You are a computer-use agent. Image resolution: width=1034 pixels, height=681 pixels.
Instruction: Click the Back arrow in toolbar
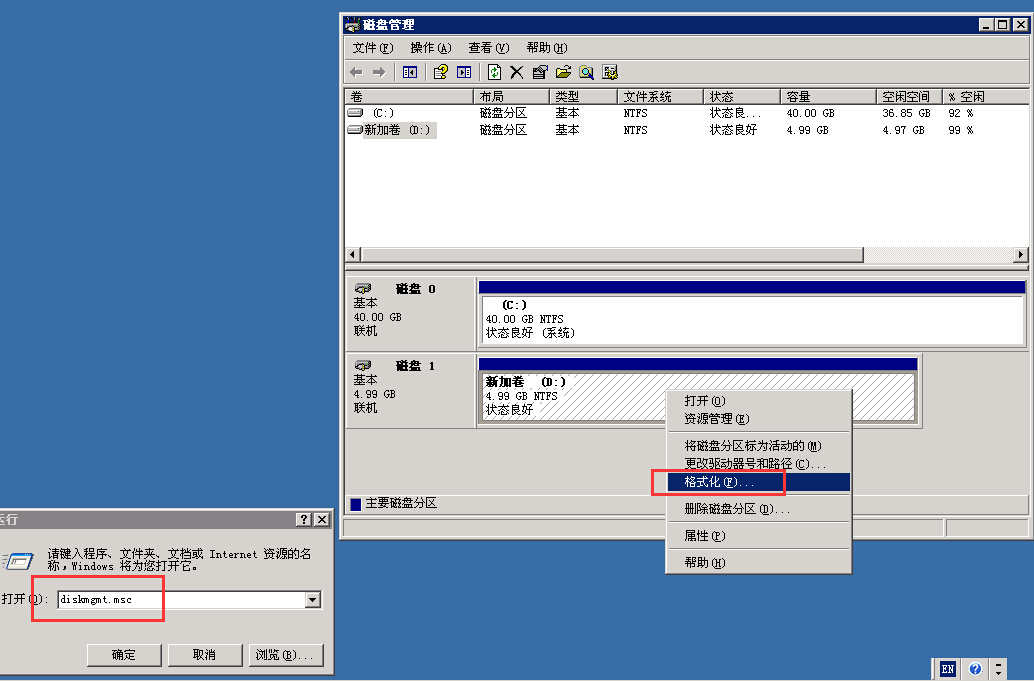(x=356, y=72)
